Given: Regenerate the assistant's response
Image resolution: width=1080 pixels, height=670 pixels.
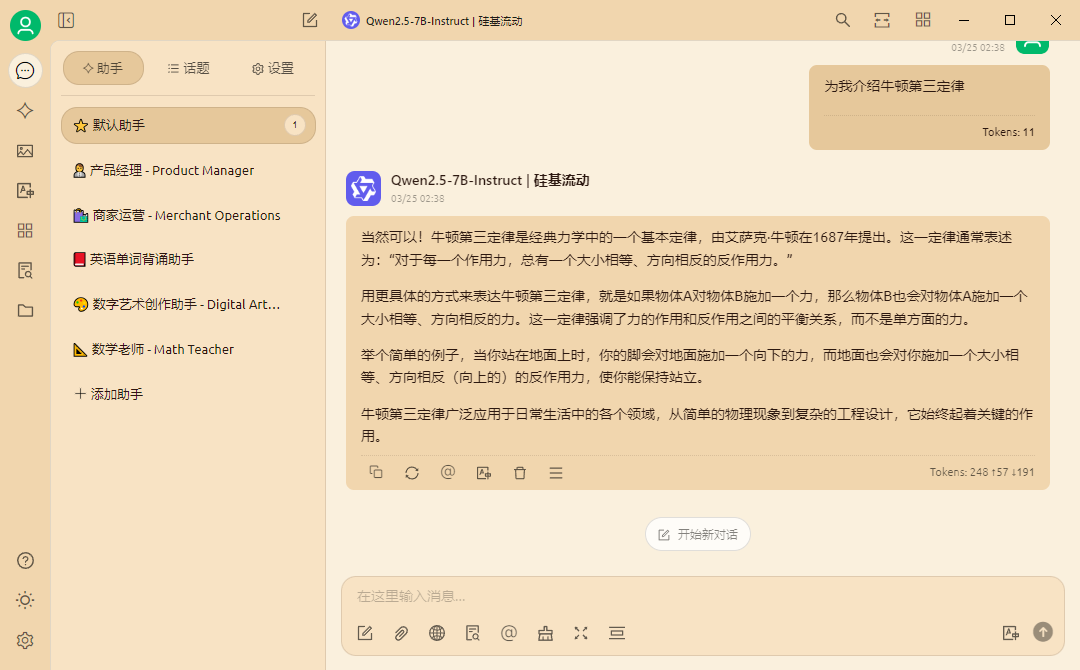Looking at the screenshot, I should coord(412,472).
